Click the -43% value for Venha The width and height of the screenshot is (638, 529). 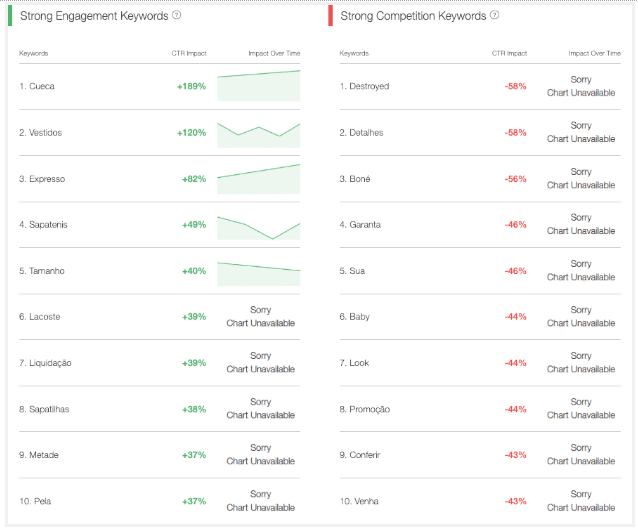click(516, 501)
